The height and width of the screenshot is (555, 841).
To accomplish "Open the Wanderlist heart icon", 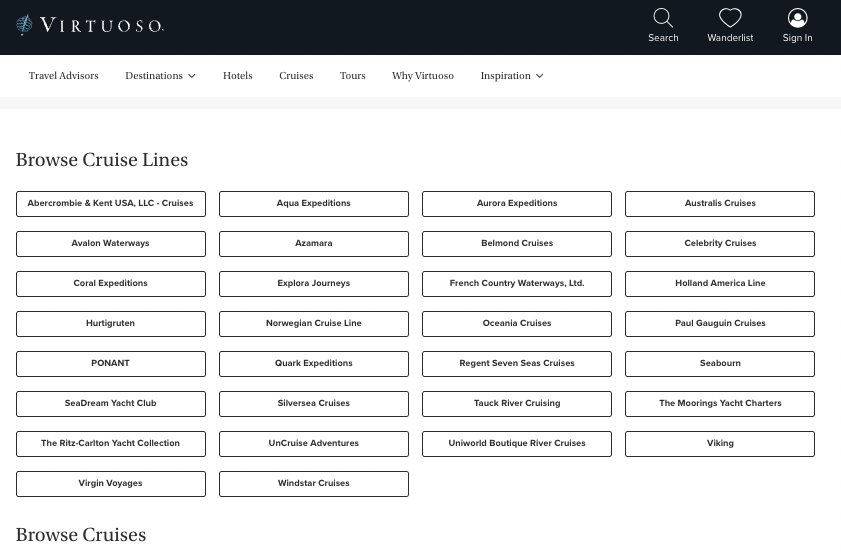I will point(730,19).
